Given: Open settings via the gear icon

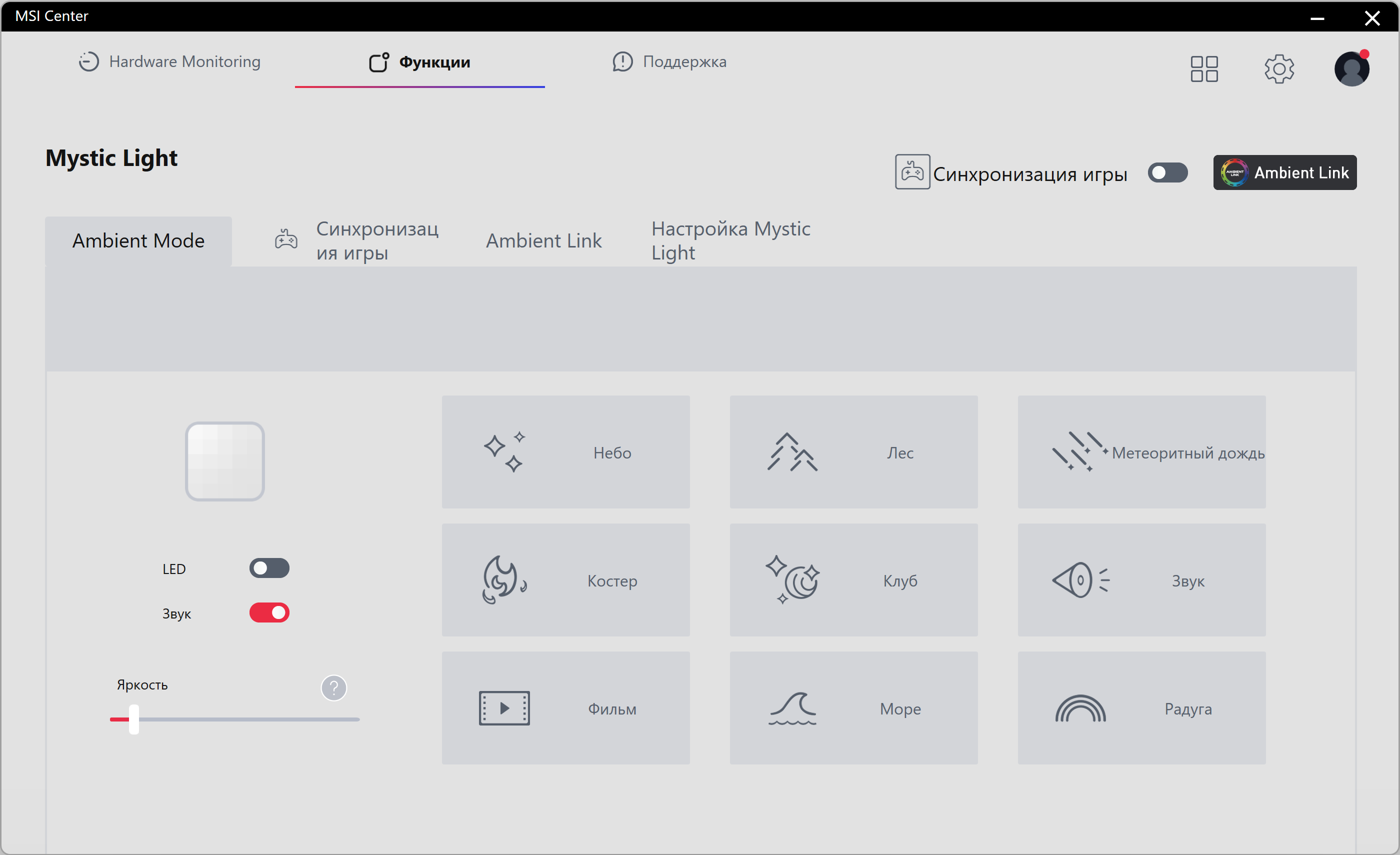Looking at the screenshot, I should click(x=1279, y=68).
